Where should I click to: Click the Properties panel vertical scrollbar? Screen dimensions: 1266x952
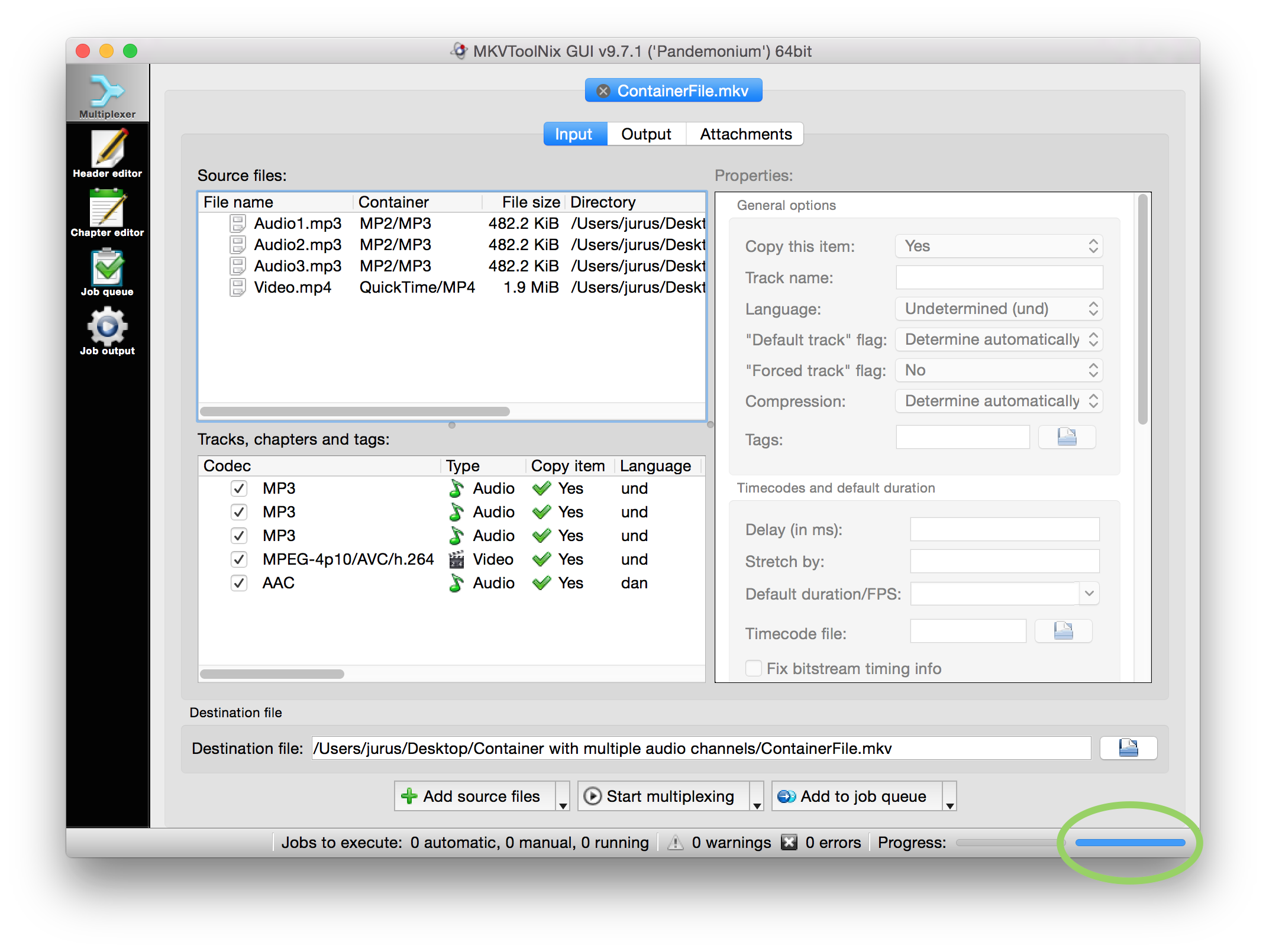click(1142, 309)
